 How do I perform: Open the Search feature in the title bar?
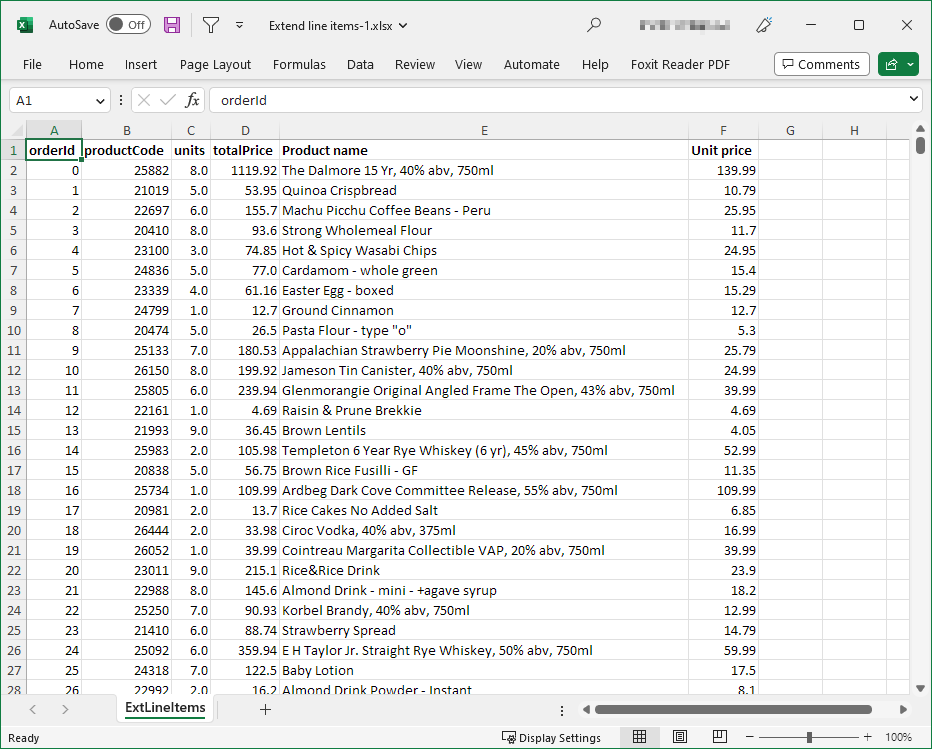(x=594, y=24)
